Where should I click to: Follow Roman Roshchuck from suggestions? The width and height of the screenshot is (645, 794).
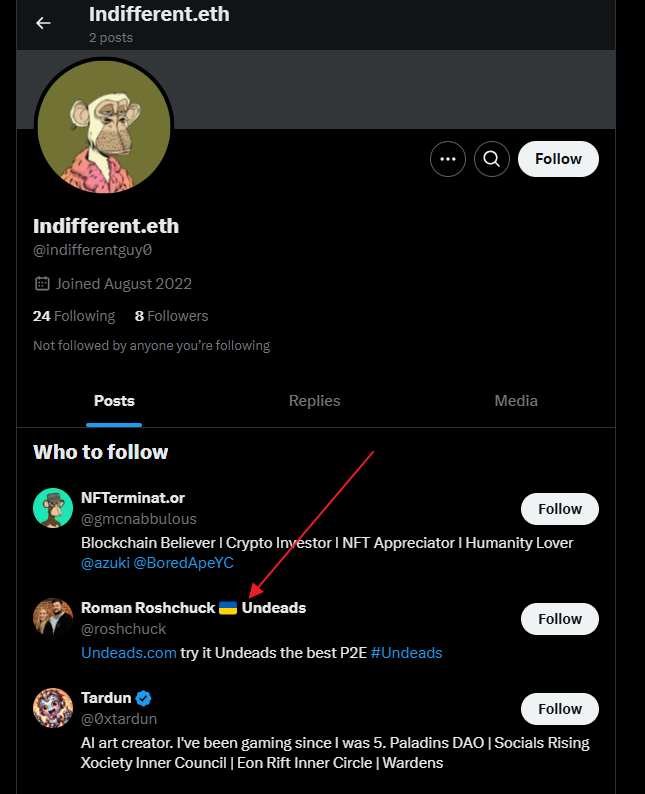(559, 619)
